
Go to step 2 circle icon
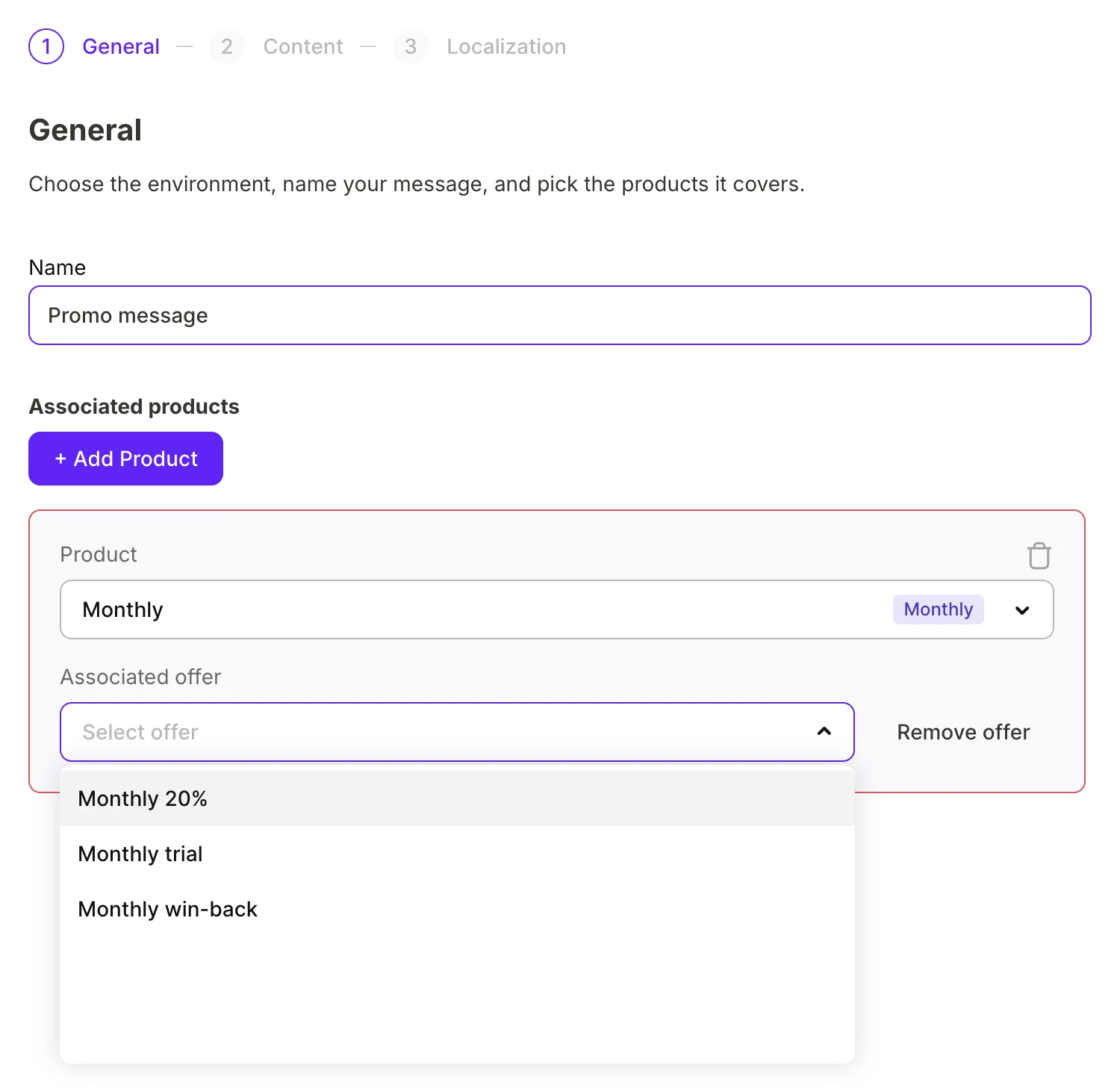[227, 46]
